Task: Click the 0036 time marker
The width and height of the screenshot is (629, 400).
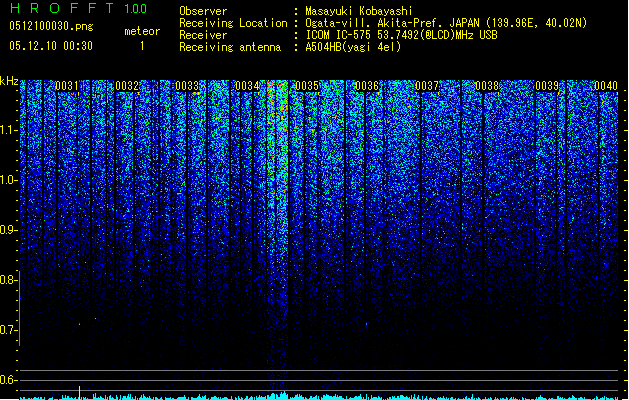Action: (367, 86)
